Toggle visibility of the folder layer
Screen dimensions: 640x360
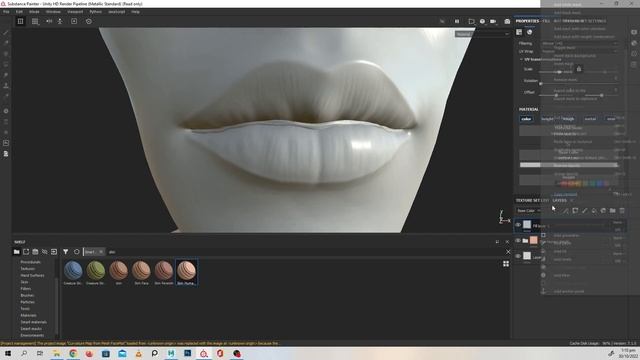518,240
